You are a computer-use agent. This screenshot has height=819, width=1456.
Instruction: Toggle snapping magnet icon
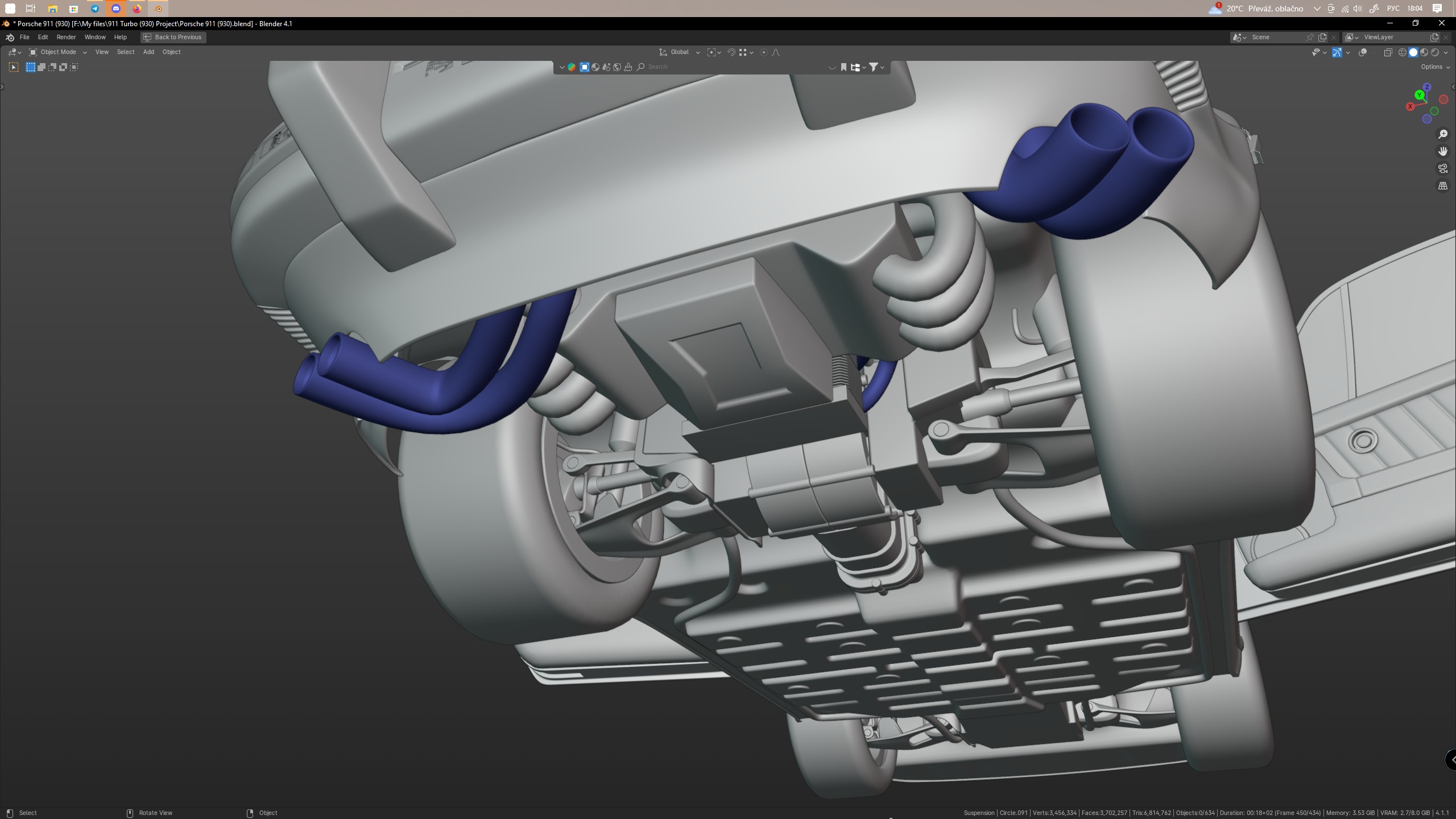tap(731, 52)
